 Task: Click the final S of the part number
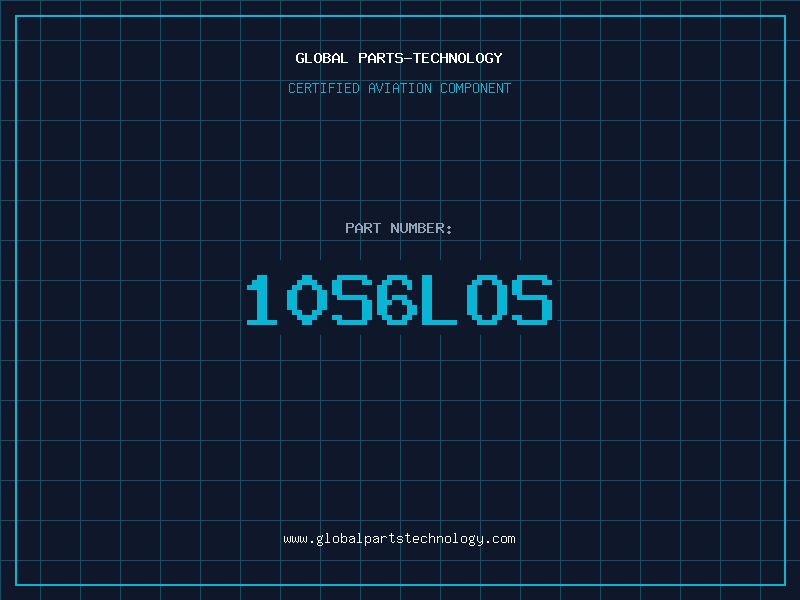533,299
